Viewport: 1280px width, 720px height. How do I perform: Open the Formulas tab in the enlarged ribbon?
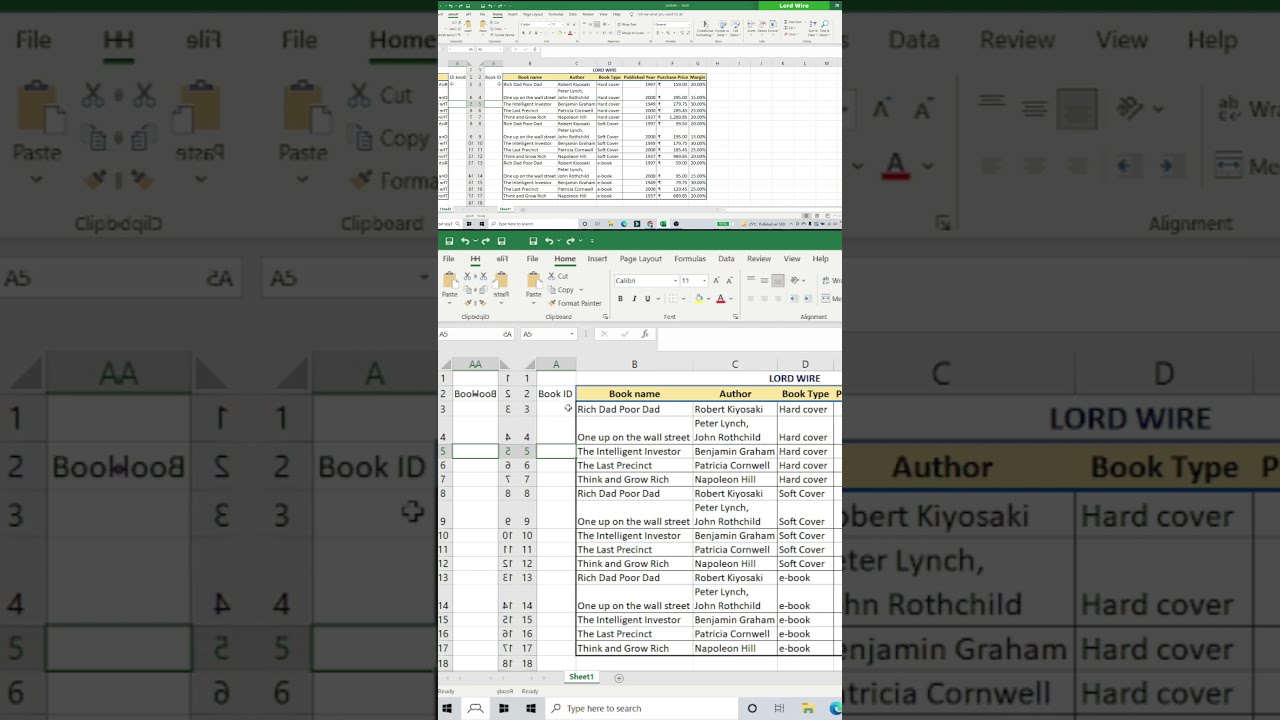pos(690,259)
